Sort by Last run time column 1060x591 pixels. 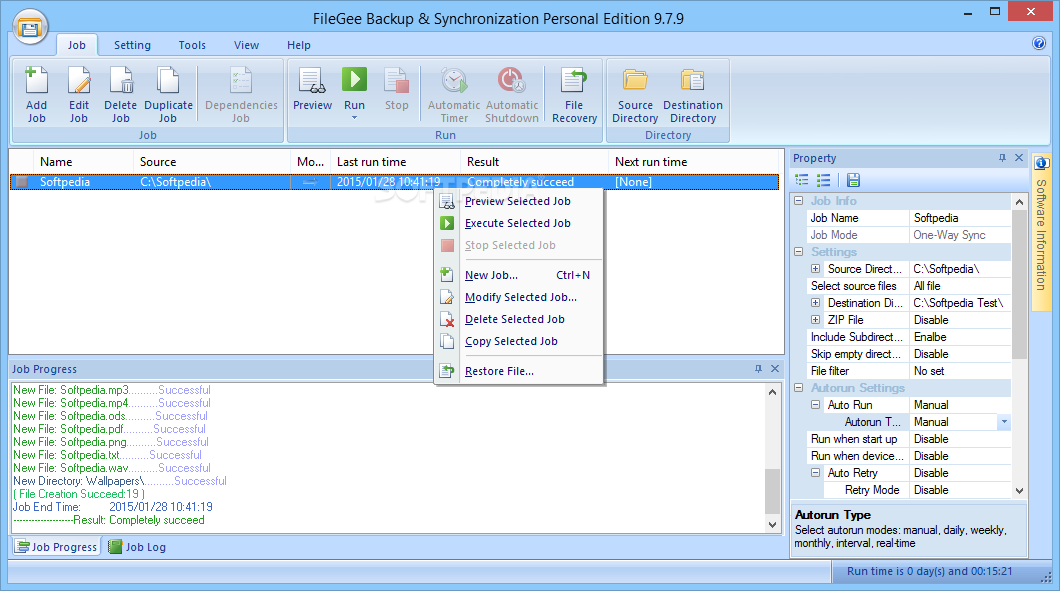395,162
